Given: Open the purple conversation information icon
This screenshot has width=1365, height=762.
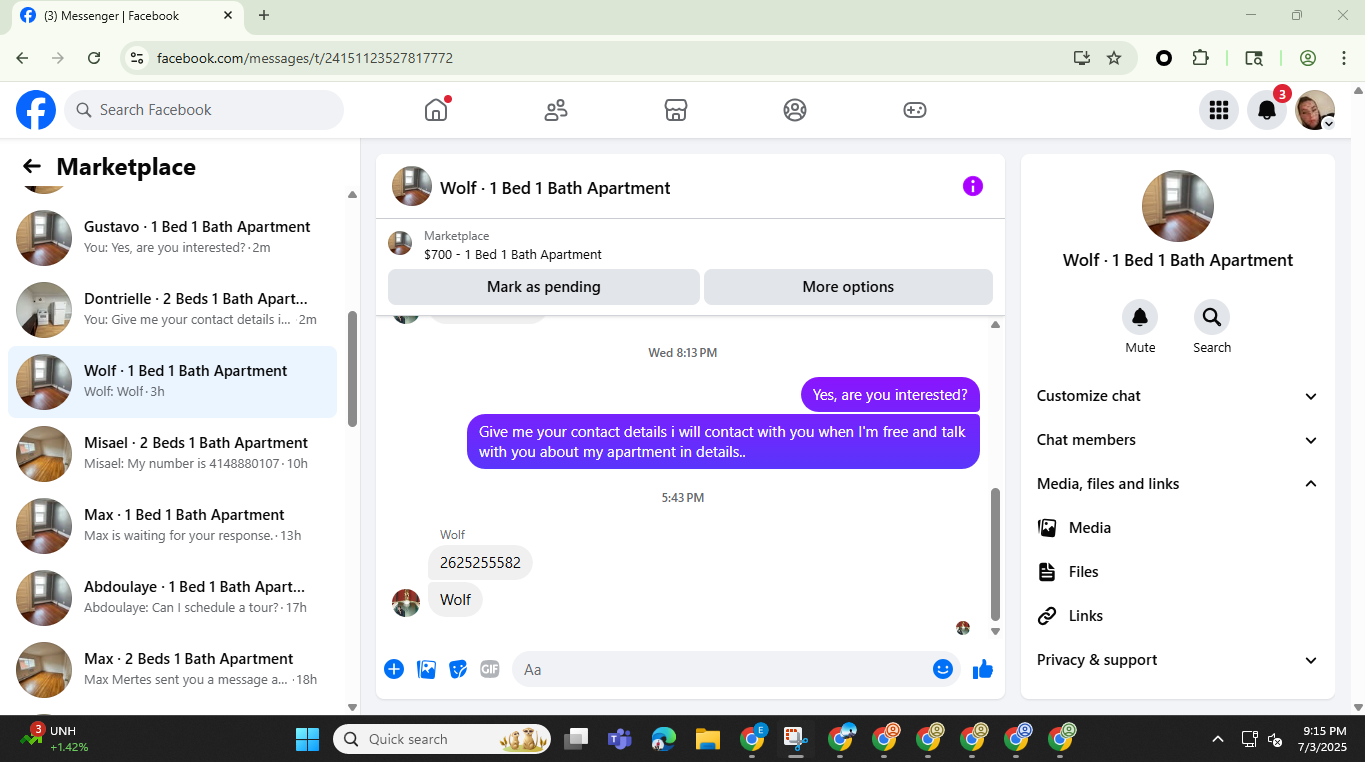Looking at the screenshot, I should click(973, 186).
